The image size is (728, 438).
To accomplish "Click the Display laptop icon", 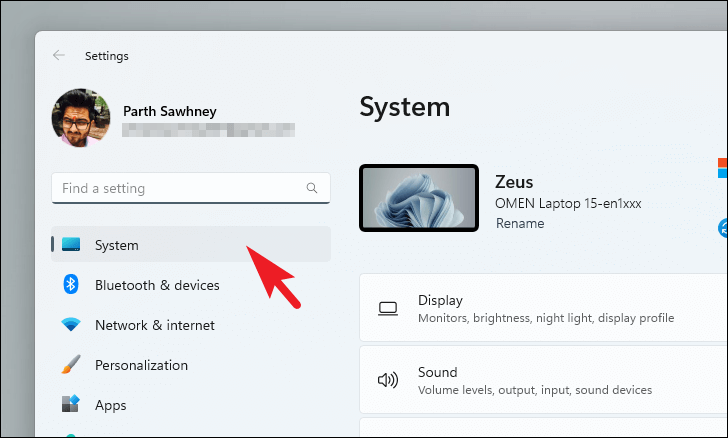I will point(388,309).
